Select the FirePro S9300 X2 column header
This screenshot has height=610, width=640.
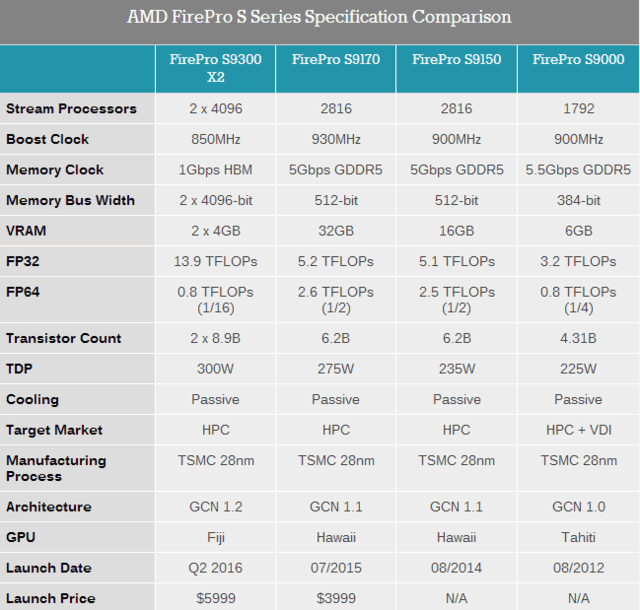[x=215, y=69]
